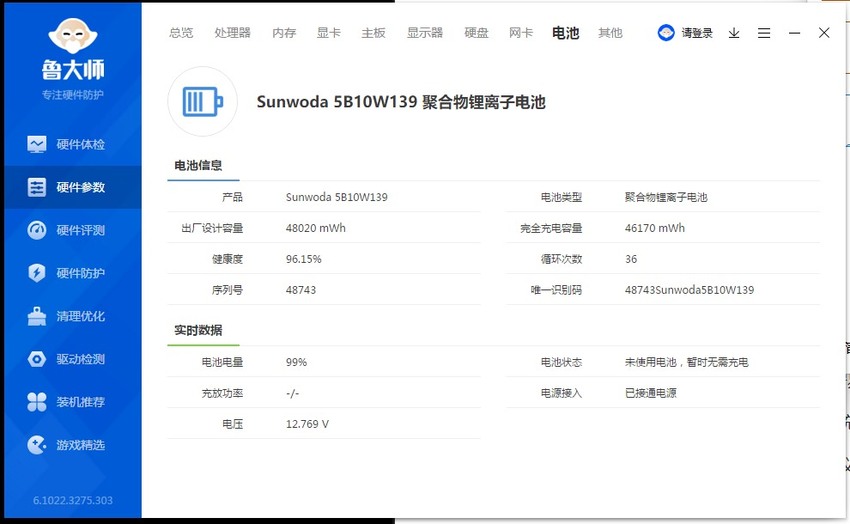The height and width of the screenshot is (524, 850).
Task: Select the 聚合物锂离子电池 battery type value
Action: point(666,197)
